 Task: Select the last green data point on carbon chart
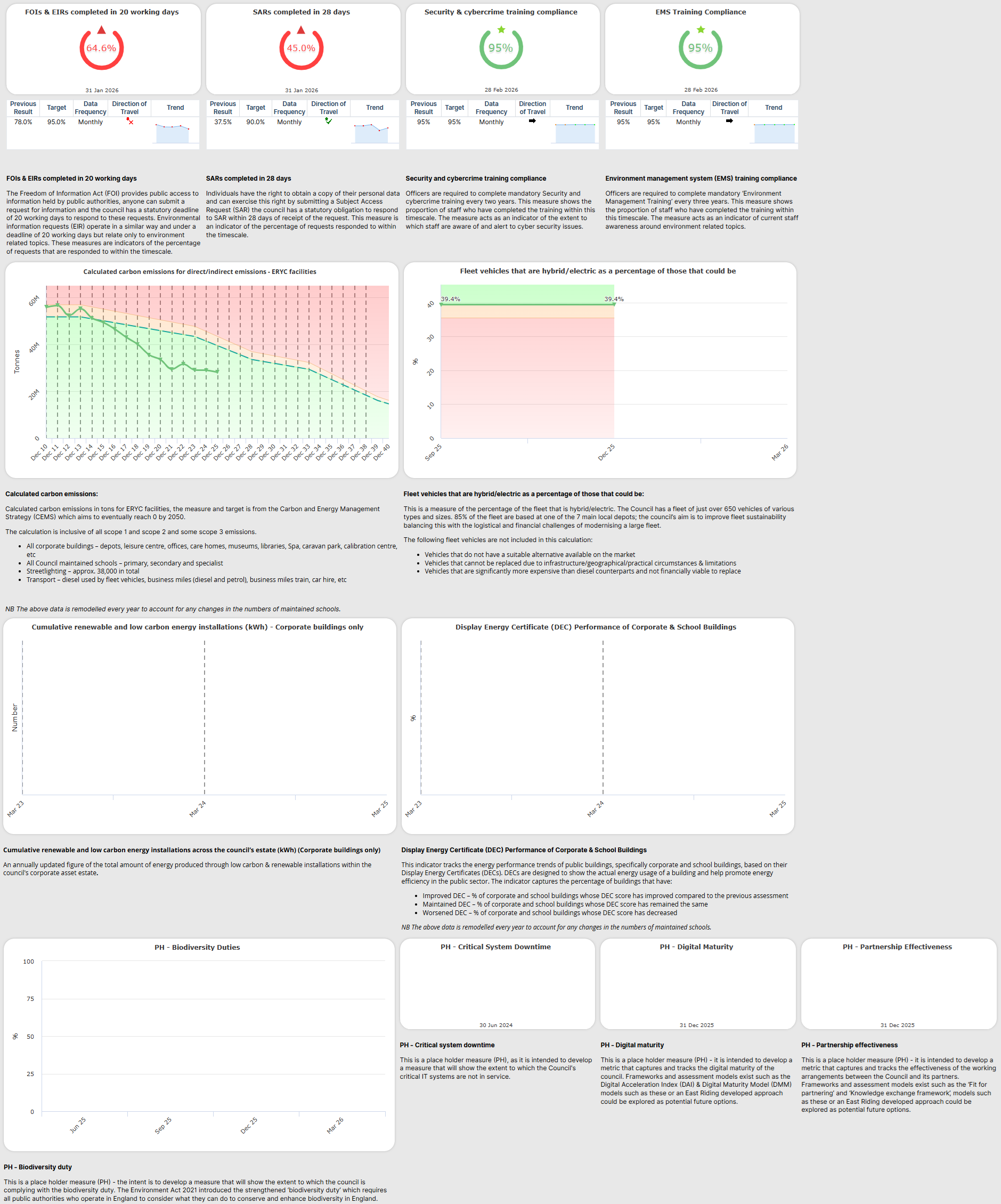[217, 371]
